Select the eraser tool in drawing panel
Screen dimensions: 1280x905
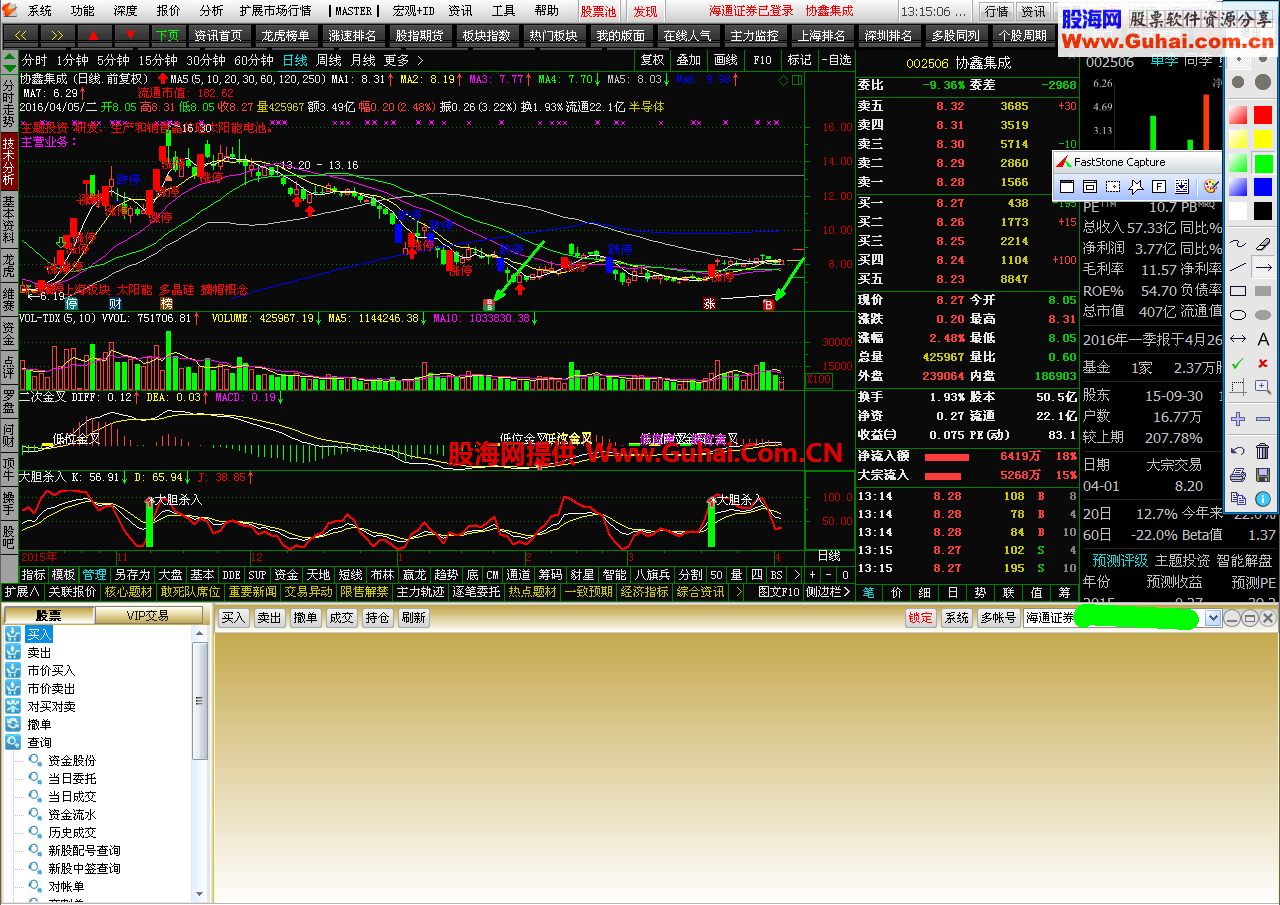1263,244
